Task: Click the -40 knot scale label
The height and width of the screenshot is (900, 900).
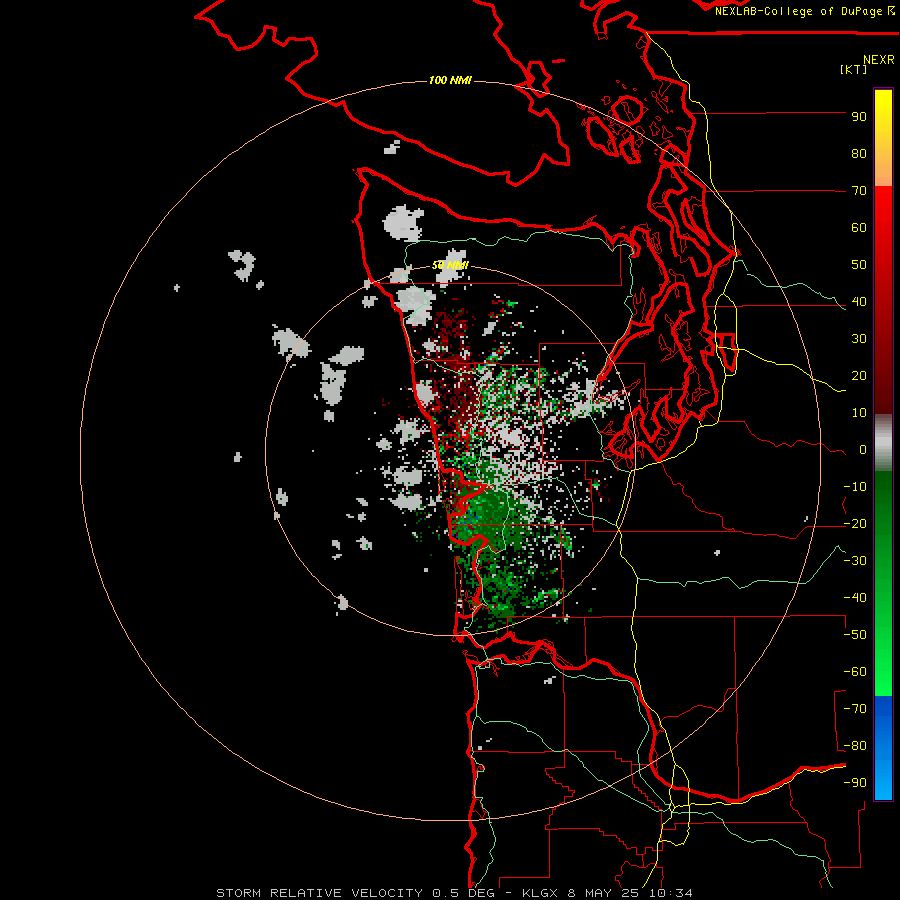Action: [855, 598]
